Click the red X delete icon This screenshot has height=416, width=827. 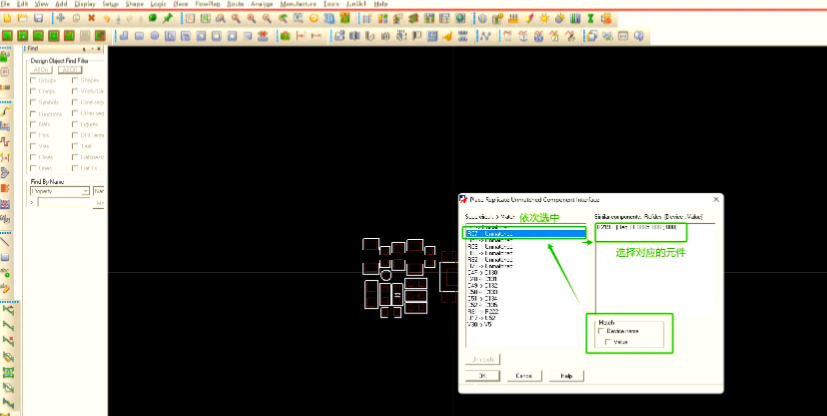[92, 18]
